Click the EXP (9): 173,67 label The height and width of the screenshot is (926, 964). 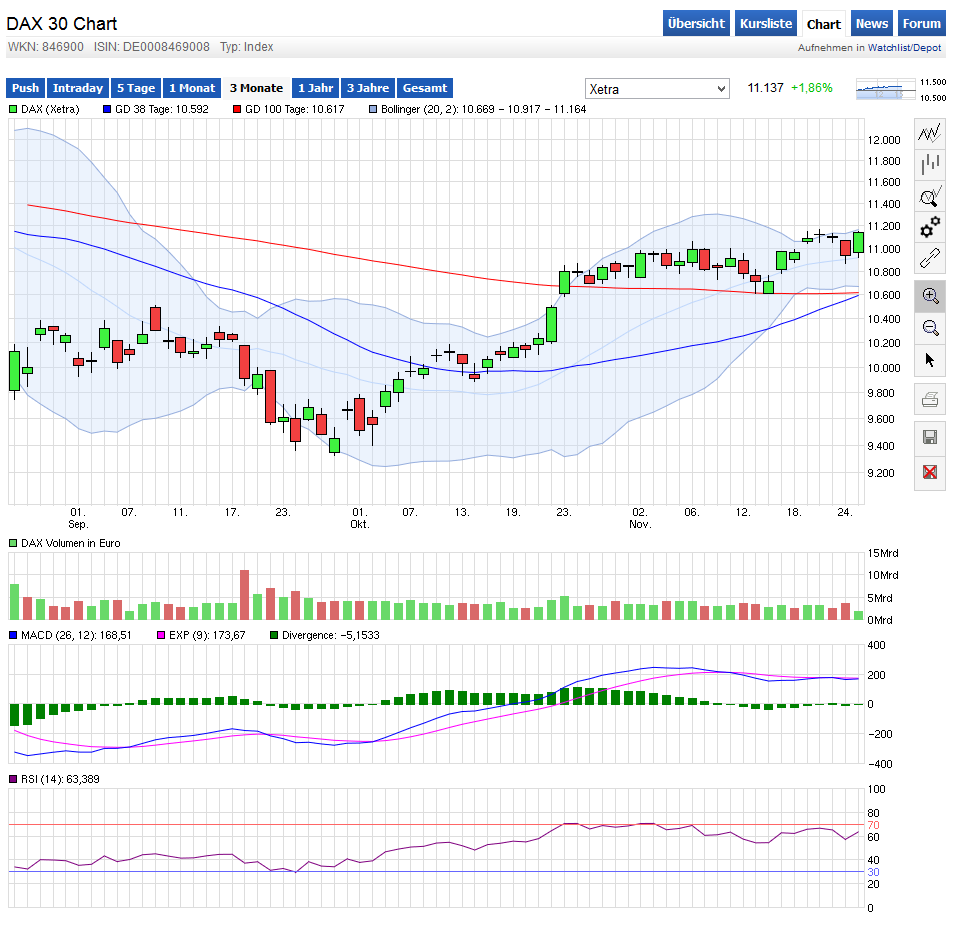(x=207, y=635)
